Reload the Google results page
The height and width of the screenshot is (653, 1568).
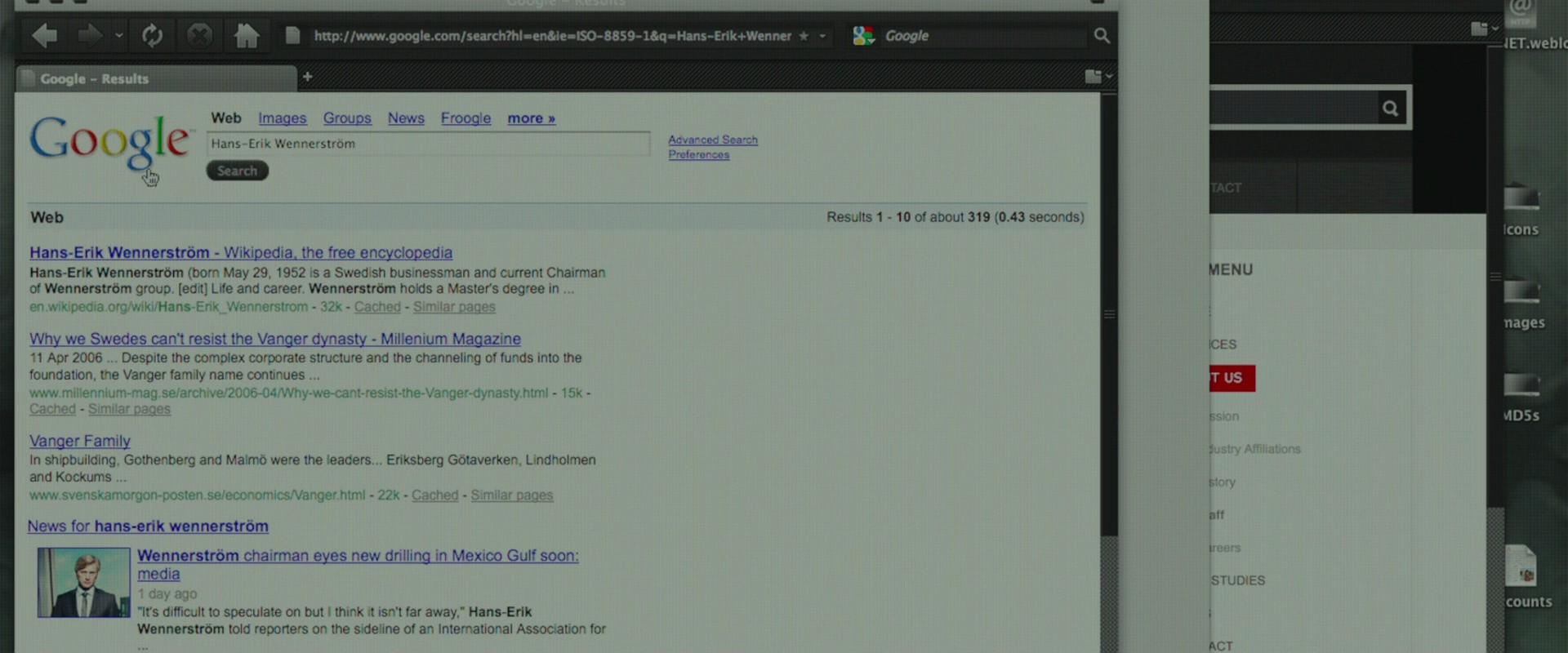coord(152,35)
